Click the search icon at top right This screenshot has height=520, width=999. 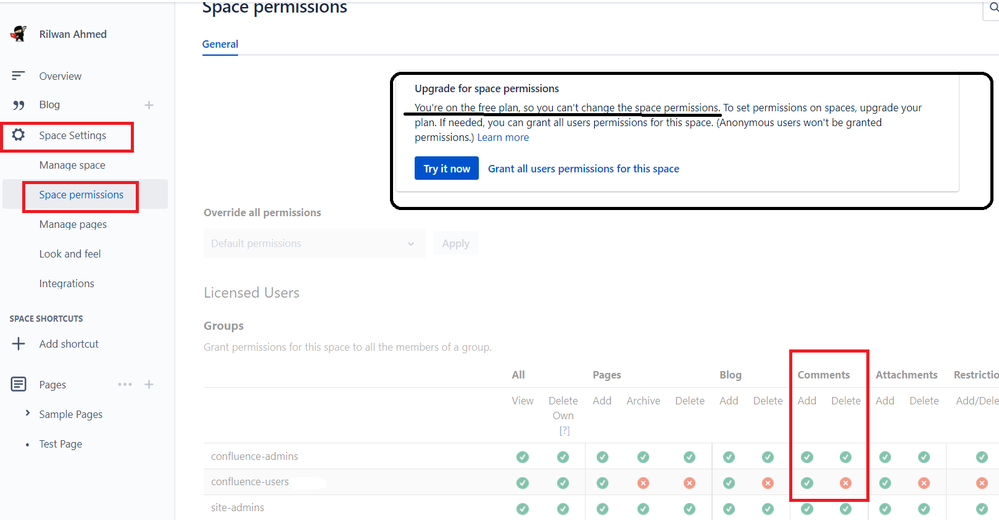993,8
